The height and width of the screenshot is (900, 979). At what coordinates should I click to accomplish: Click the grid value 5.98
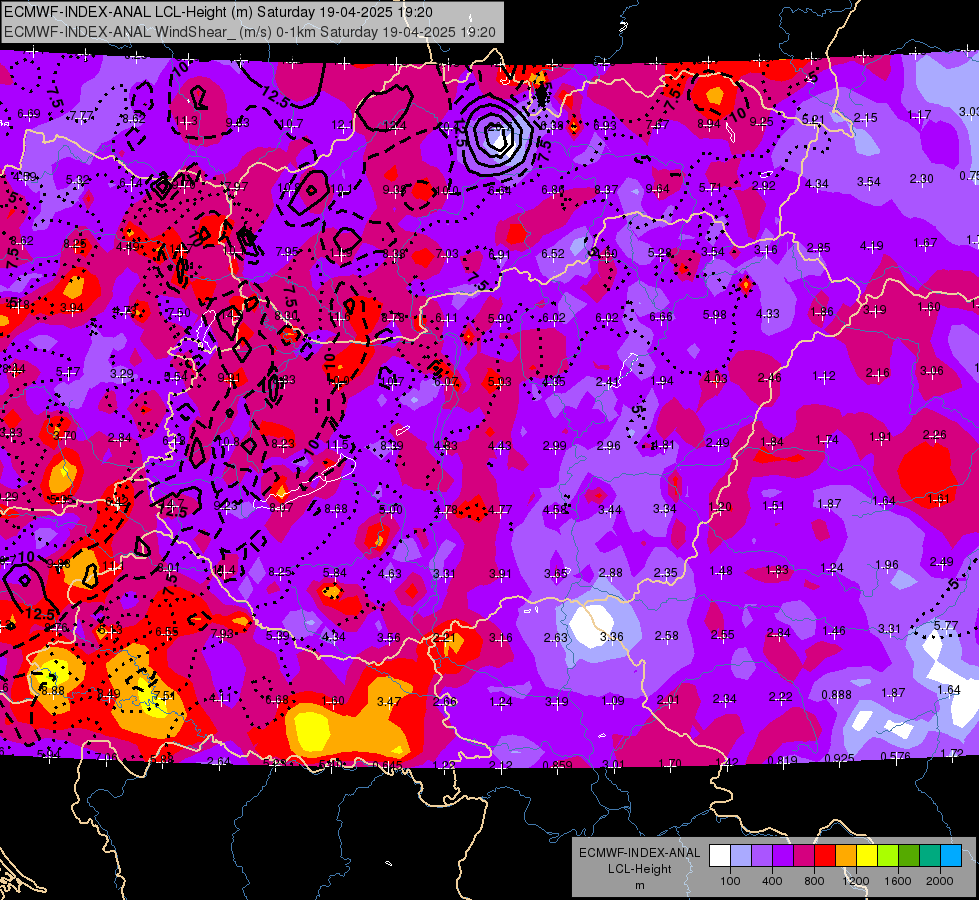714,314
